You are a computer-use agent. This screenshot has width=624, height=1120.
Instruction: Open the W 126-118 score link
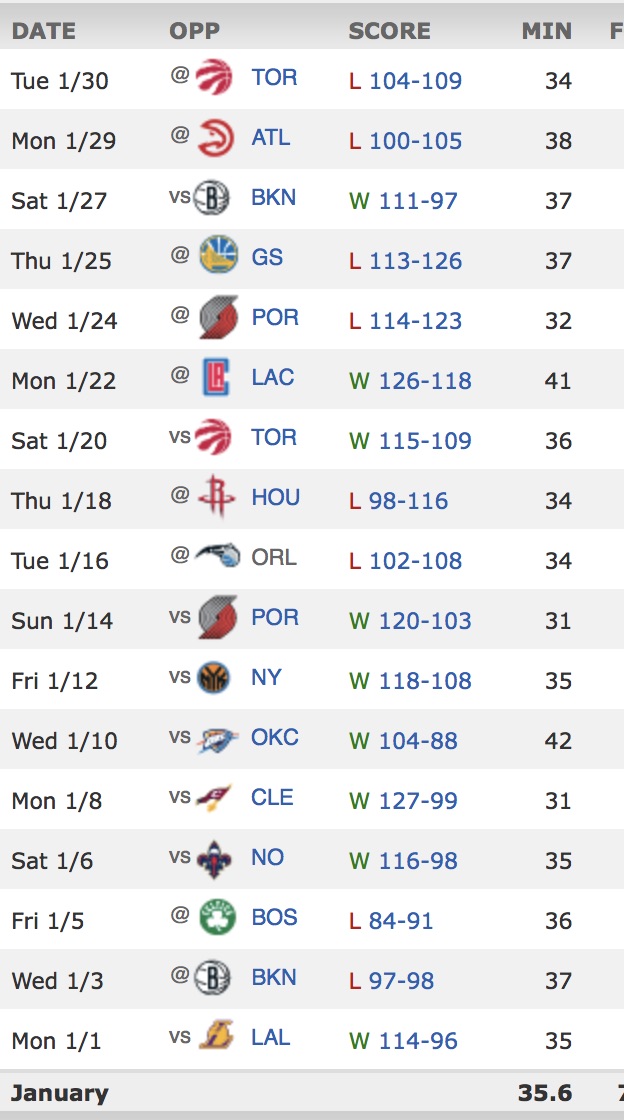[424, 381]
